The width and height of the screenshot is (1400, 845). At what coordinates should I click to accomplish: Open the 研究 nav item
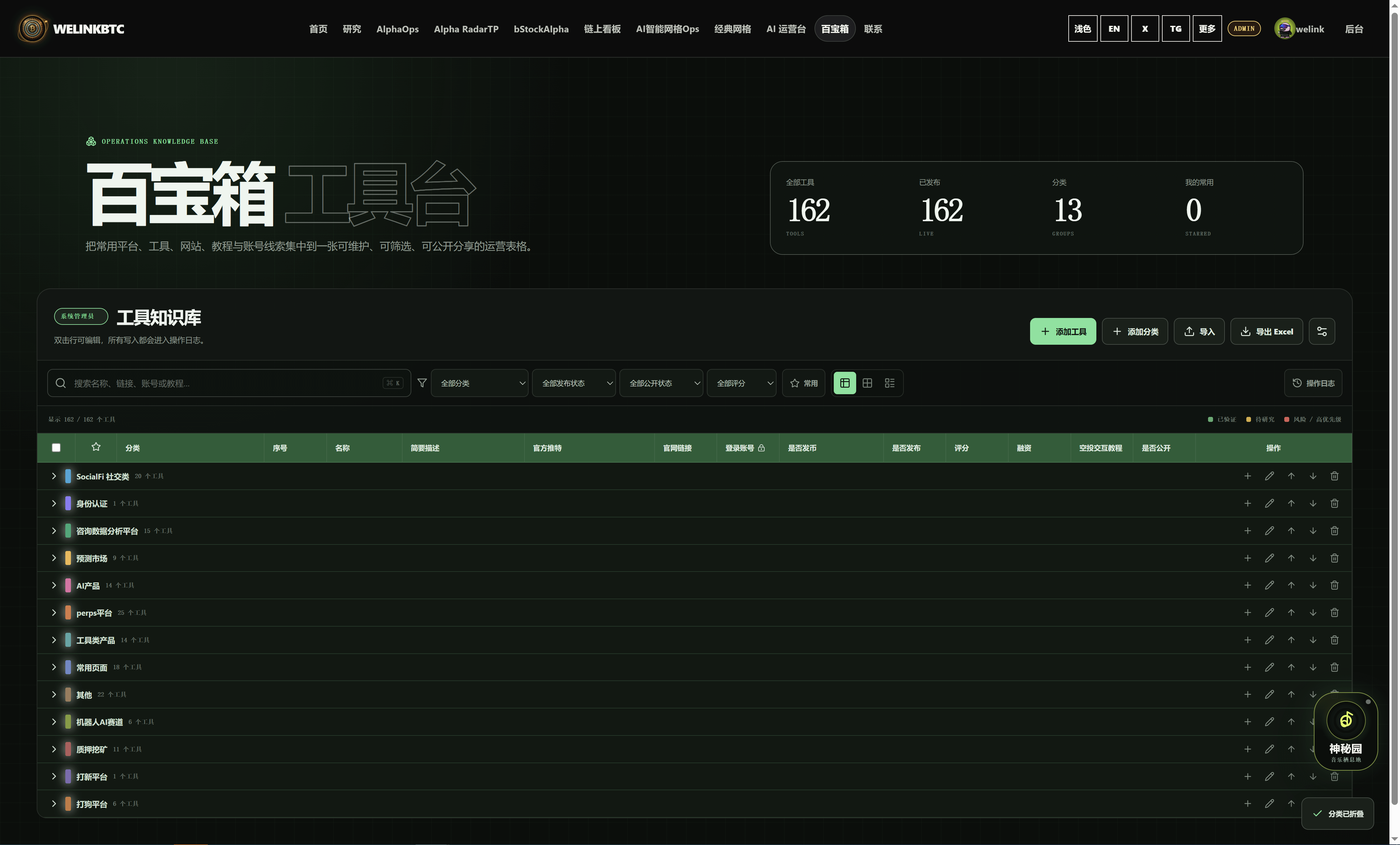coord(352,28)
